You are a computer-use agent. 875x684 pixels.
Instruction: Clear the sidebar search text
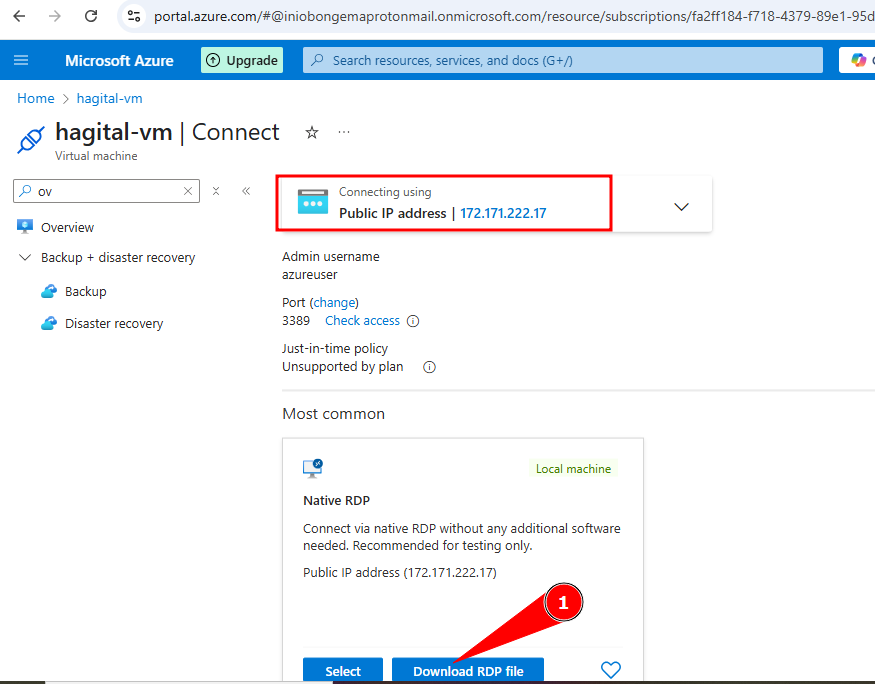coord(188,191)
